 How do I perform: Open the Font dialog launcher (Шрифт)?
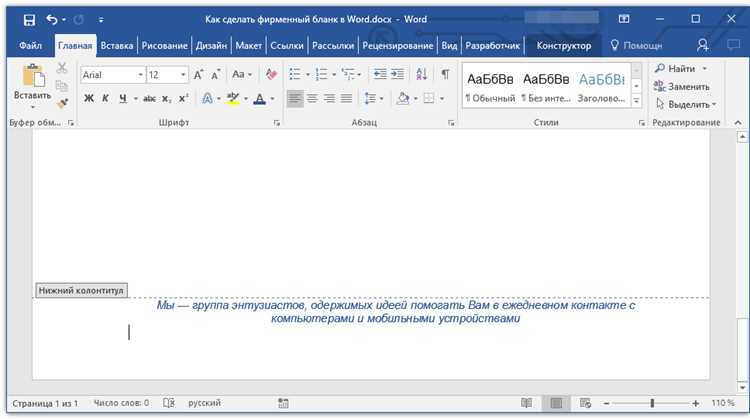pos(277,123)
